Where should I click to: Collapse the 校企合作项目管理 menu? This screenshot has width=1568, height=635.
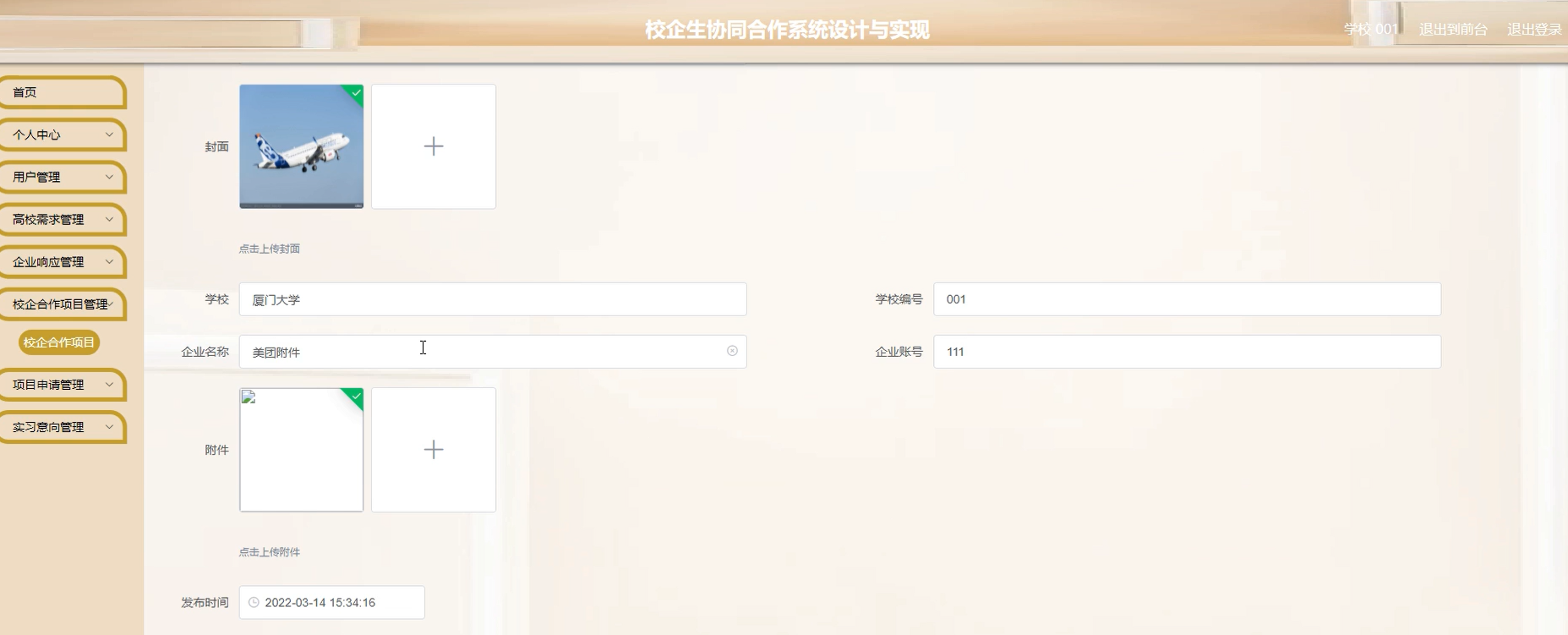[63, 304]
